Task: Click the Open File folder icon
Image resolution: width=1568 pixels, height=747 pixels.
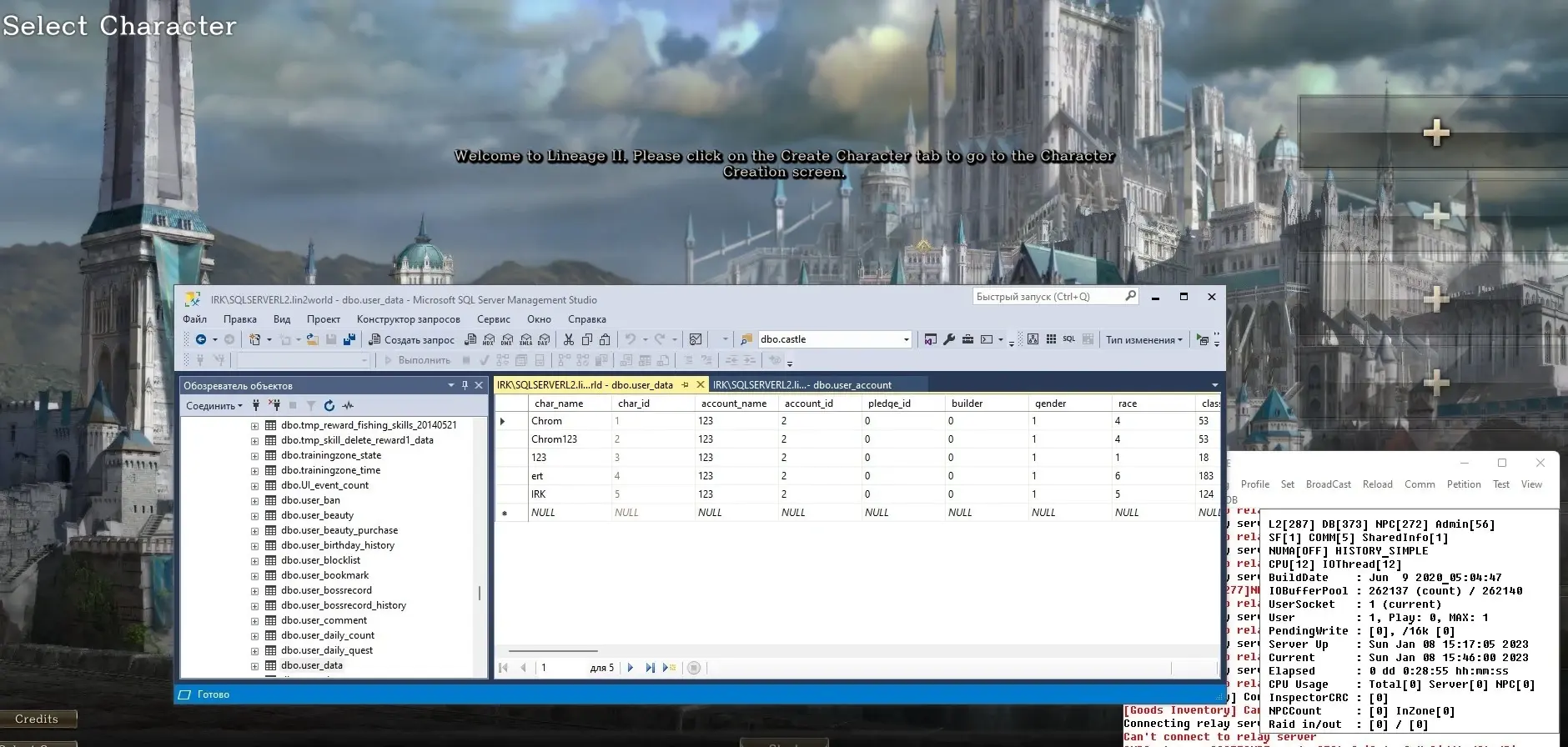Action: point(312,339)
